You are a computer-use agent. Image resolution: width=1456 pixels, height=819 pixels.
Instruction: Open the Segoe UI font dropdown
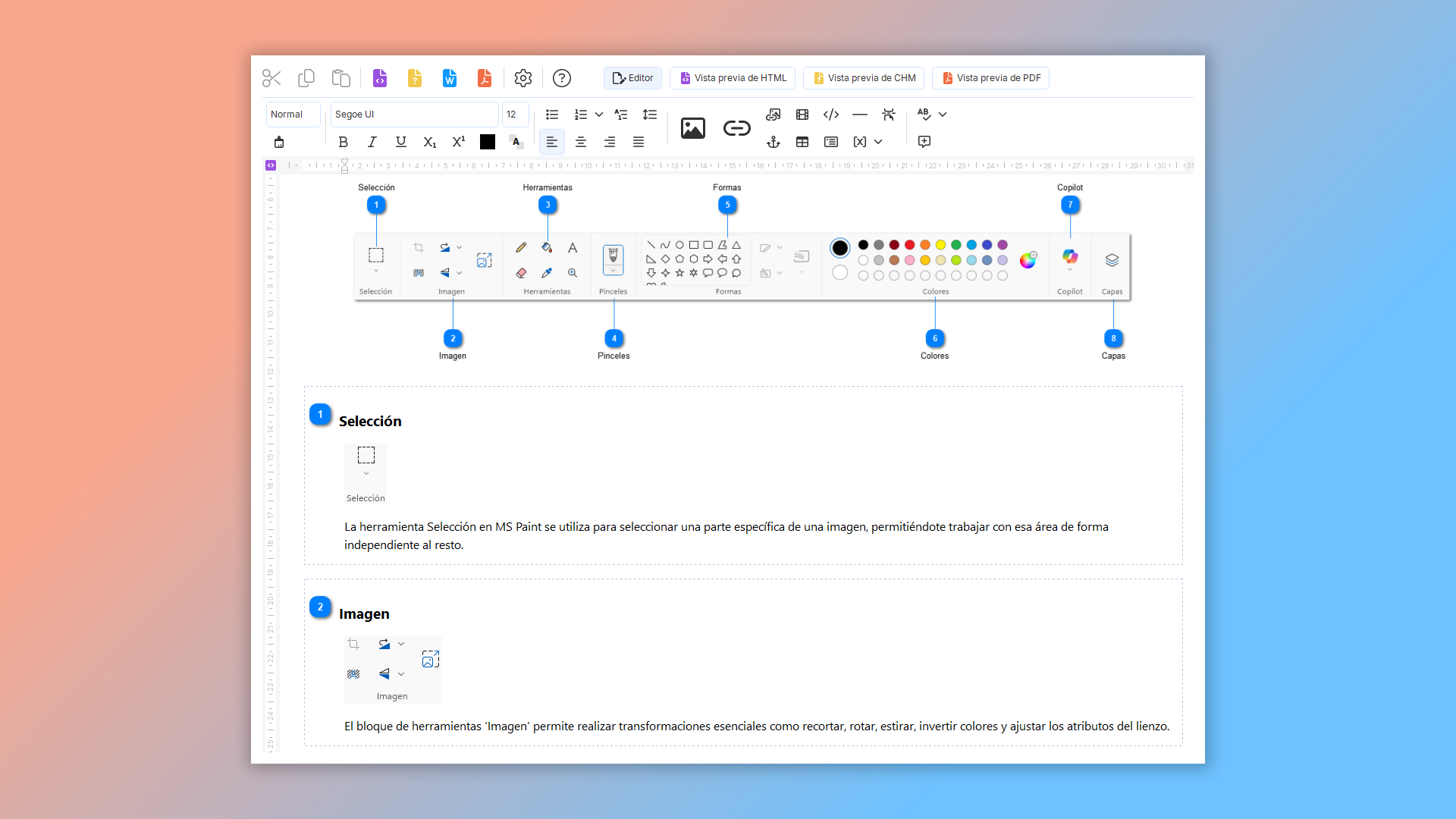pos(414,115)
